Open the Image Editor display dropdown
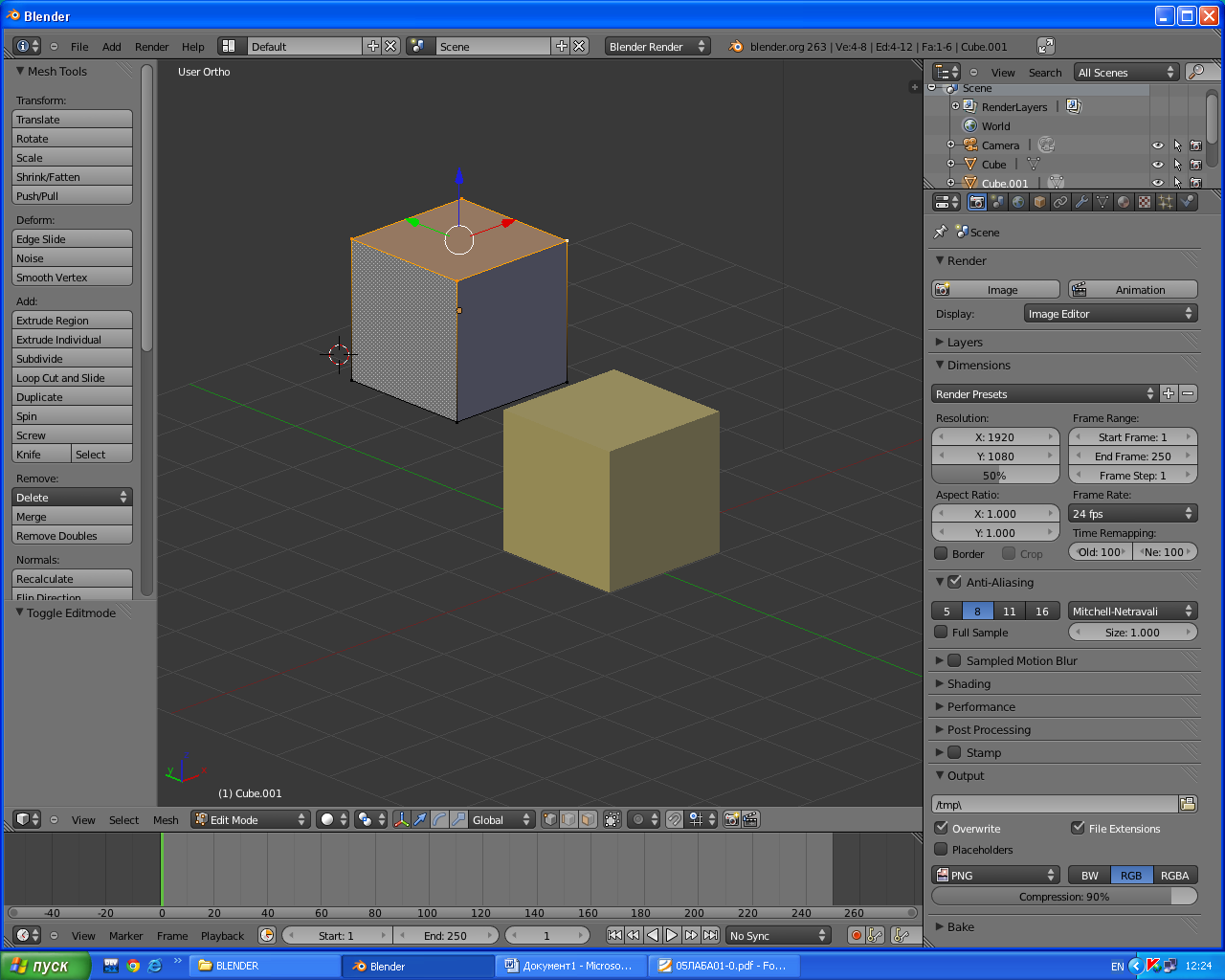Screen dimensions: 1225x980 click(1110, 313)
